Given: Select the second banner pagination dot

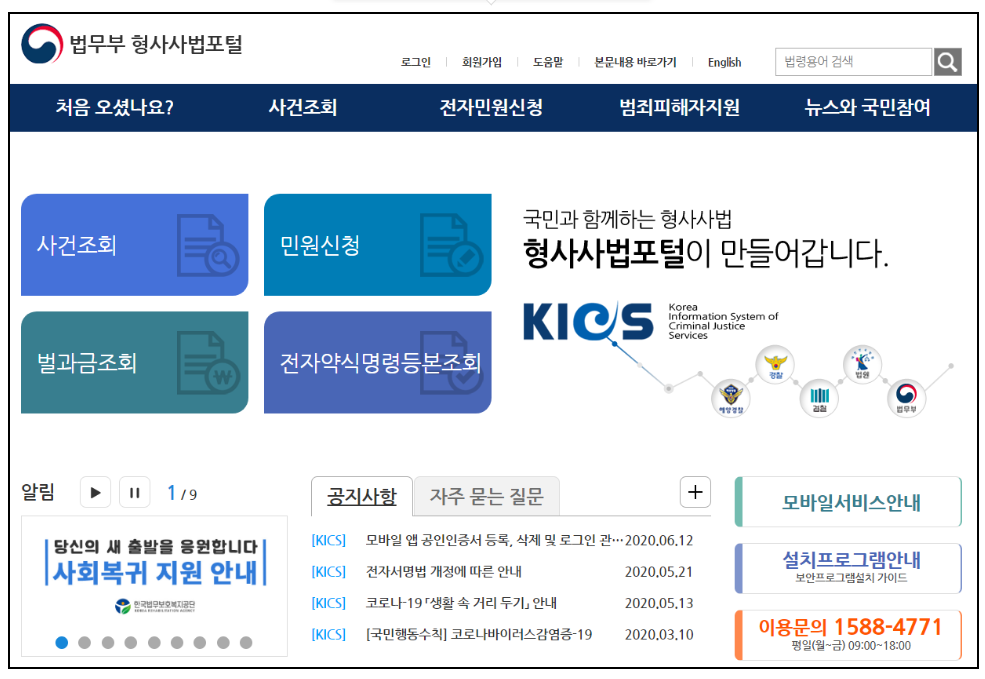Looking at the screenshot, I should [85, 643].
